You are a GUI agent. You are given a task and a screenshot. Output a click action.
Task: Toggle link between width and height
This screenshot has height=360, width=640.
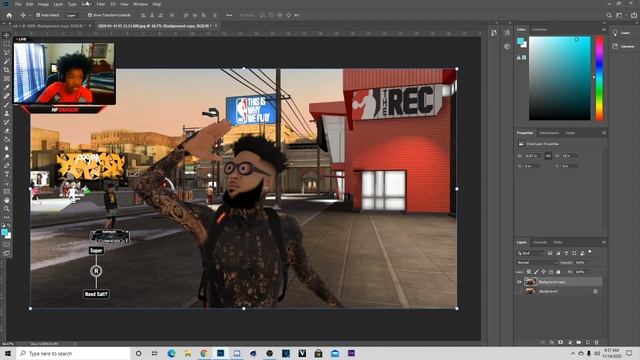click(x=548, y=156)
